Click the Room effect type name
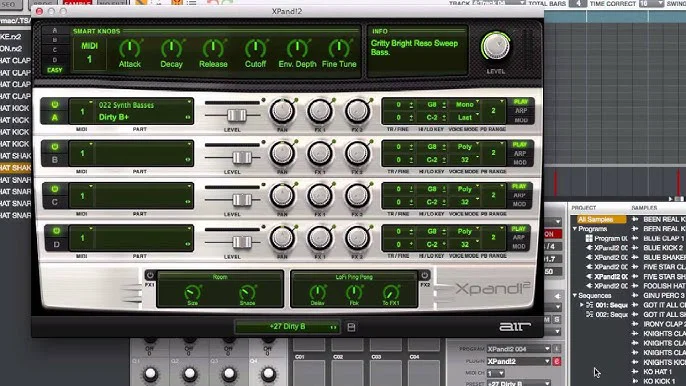This screenshot has height=386, width=686. point(220,277)
